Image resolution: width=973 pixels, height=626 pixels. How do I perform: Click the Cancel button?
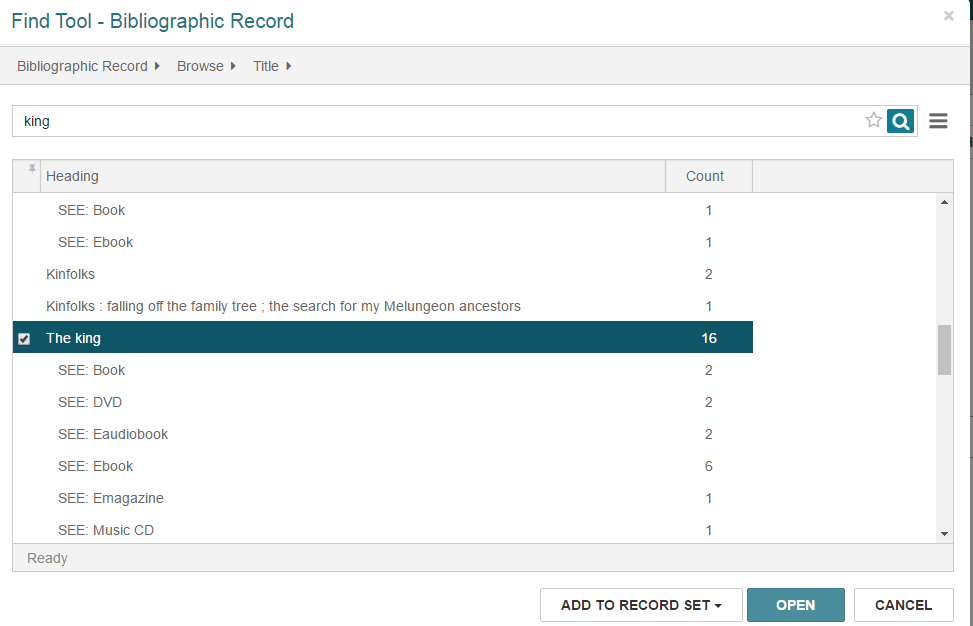[904, 605]
